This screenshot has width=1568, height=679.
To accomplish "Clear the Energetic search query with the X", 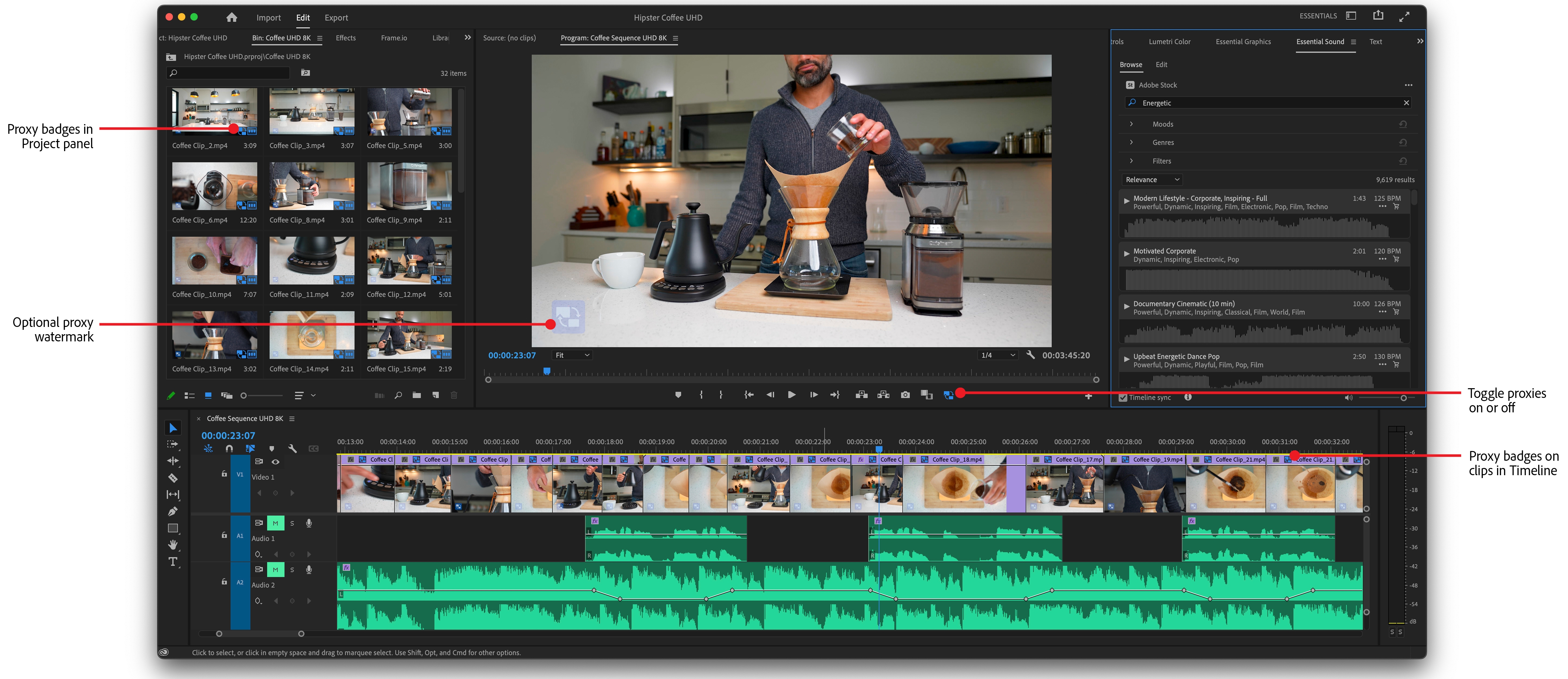I will tap(1406, 102).
